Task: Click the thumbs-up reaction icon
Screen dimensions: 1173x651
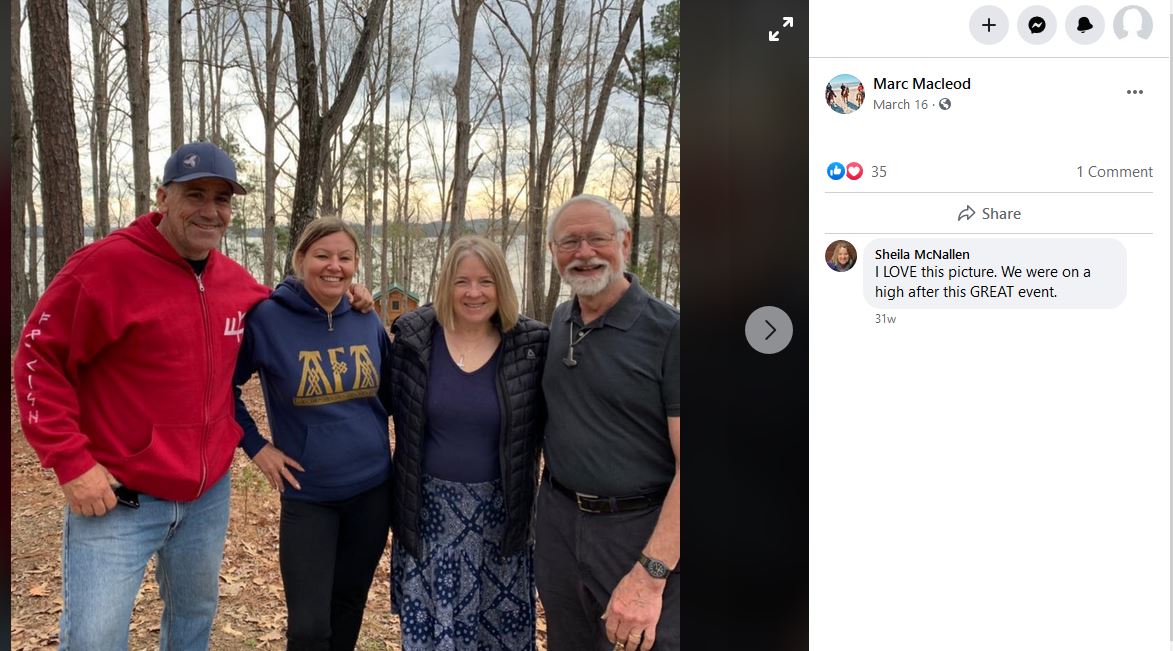Action: click(x=834, y=171)
